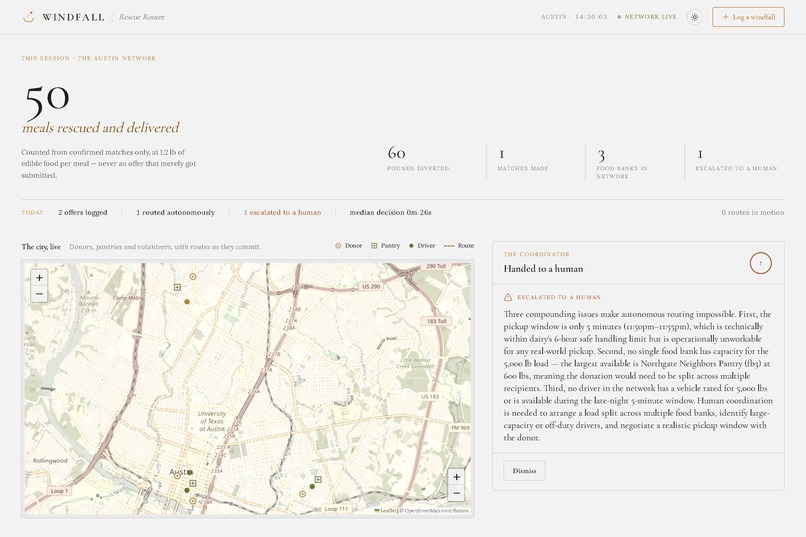Select the east-side green driver dot
Image resolution: width=806 pixels, height=537 pixels.
(312, 486)
